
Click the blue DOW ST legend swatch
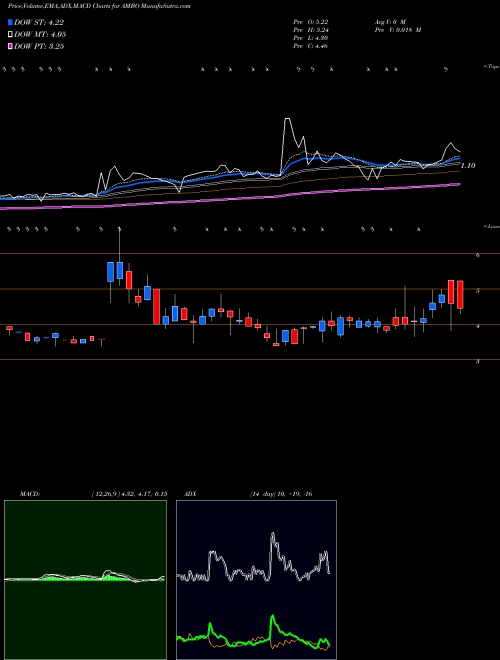(11, 22)
